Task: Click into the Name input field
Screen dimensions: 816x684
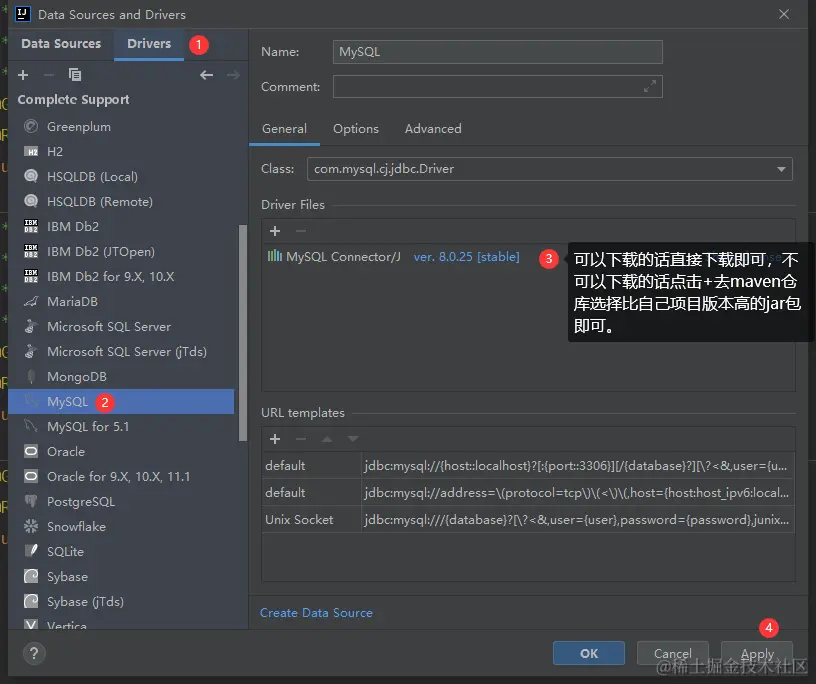Action: (x=498, y=52)
